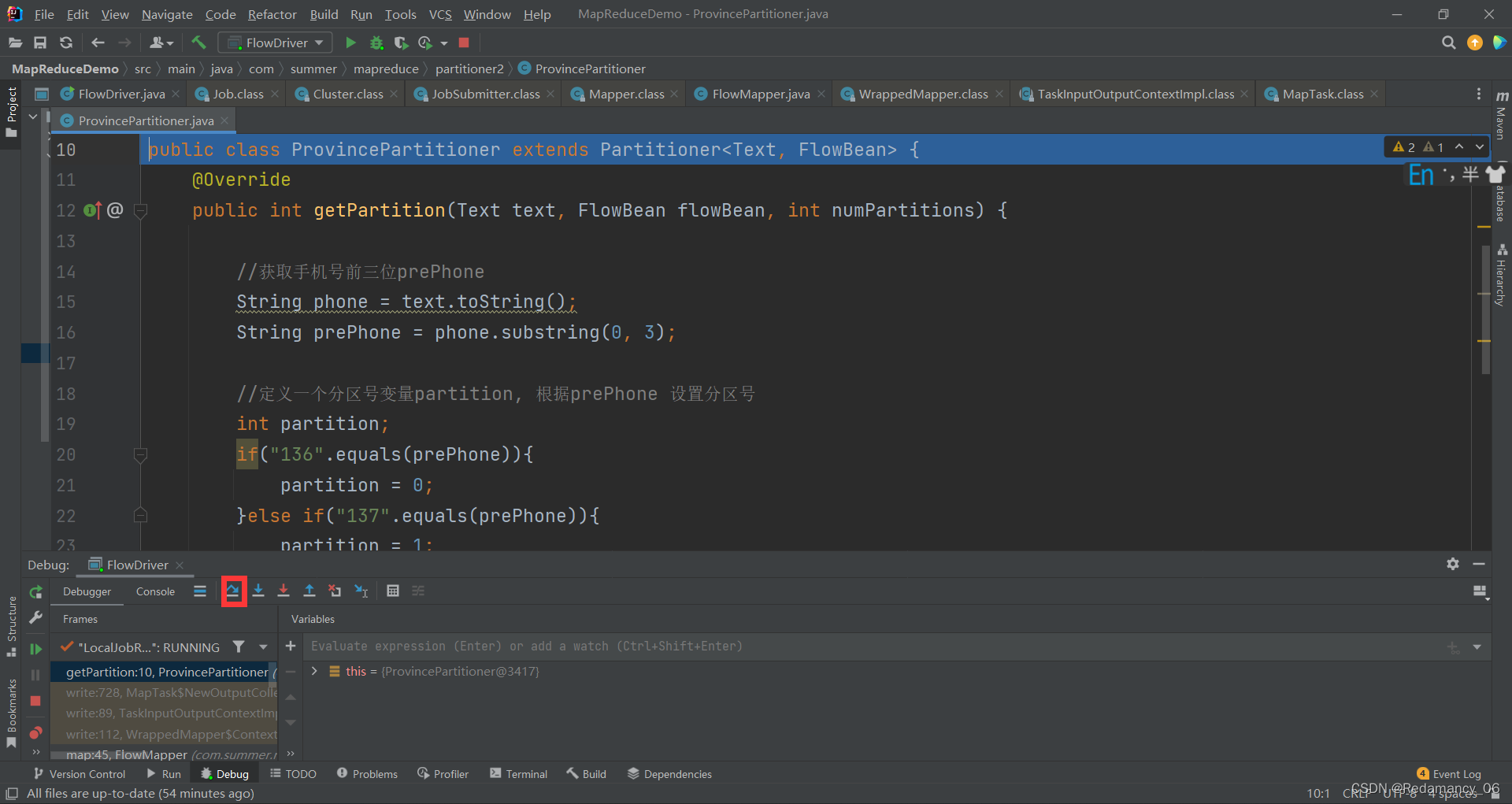The image size is (1512, 804).
Task: Click Show Execution Point icon
Action: point(200,591)
